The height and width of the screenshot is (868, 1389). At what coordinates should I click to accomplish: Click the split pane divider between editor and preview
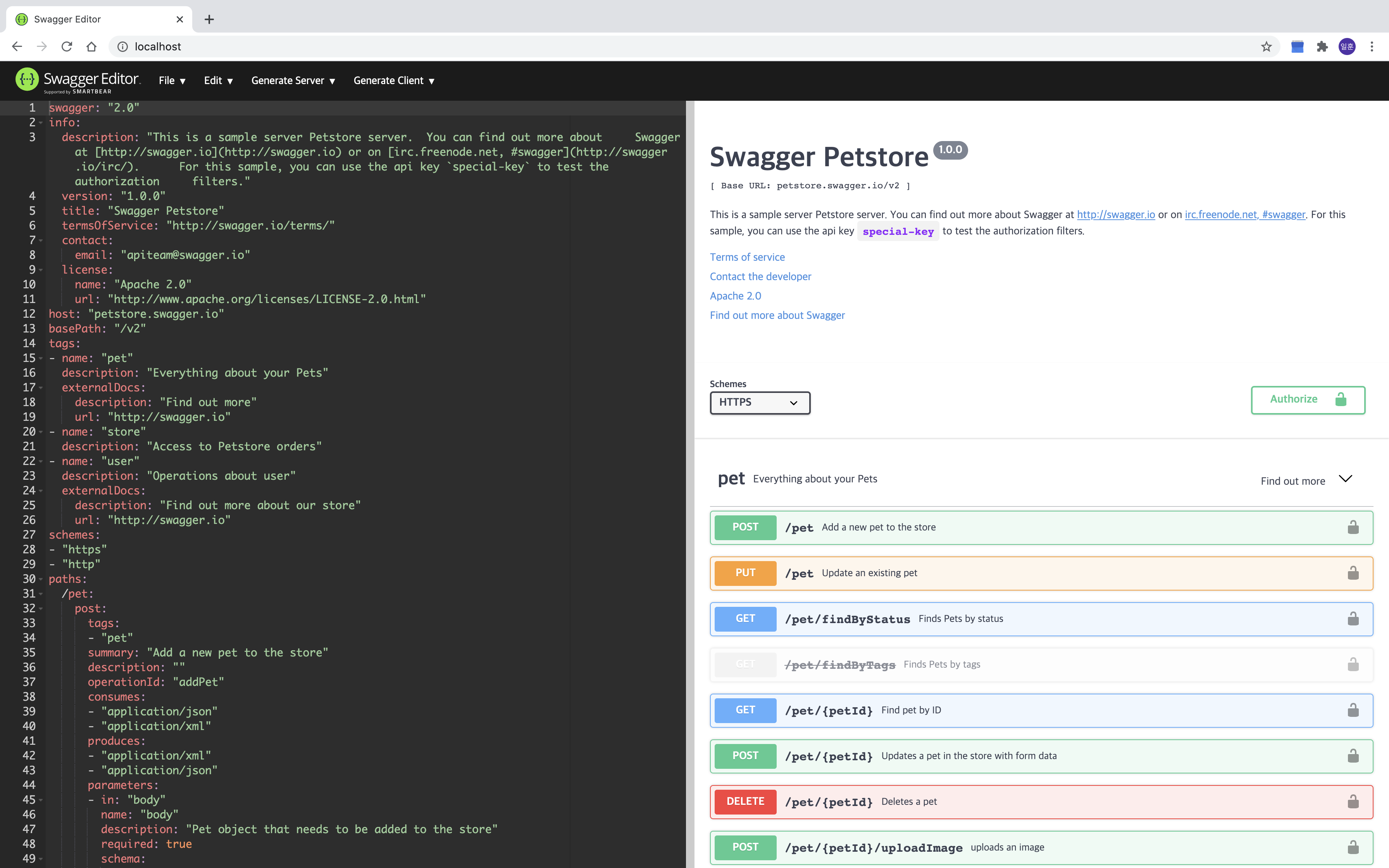coord(690,482)
